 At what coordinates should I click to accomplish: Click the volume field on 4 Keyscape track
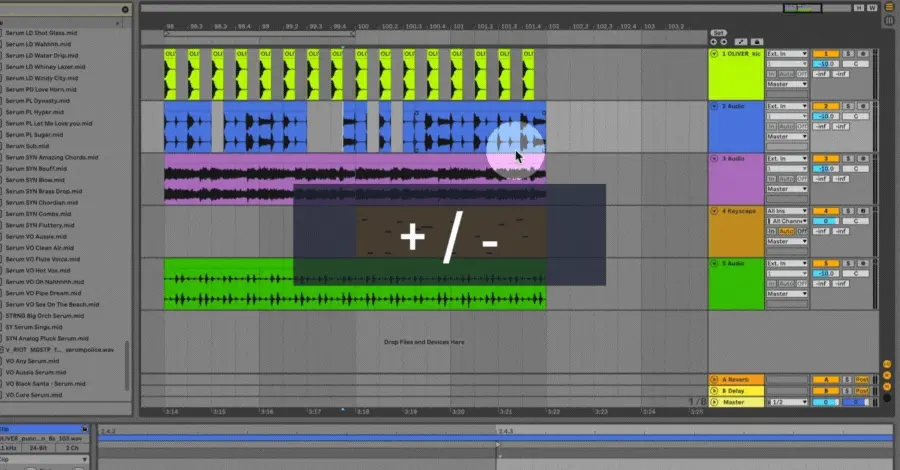point(826,221)
